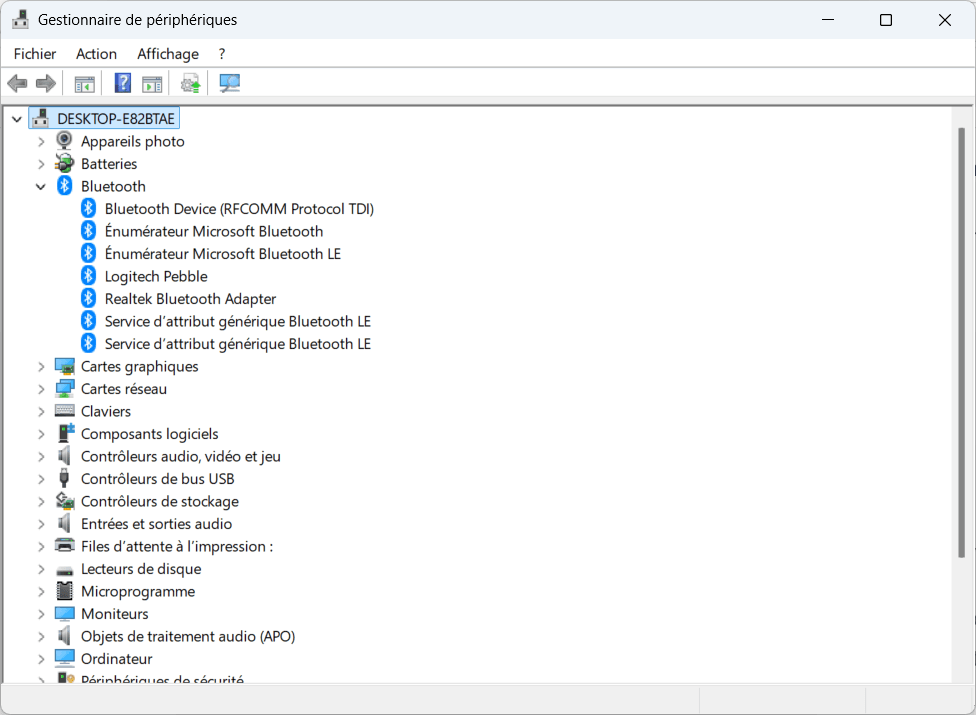This screenshot has height=715, width=976.
Task: Expand the Claviers category
Action: click(x=41, y=411)
